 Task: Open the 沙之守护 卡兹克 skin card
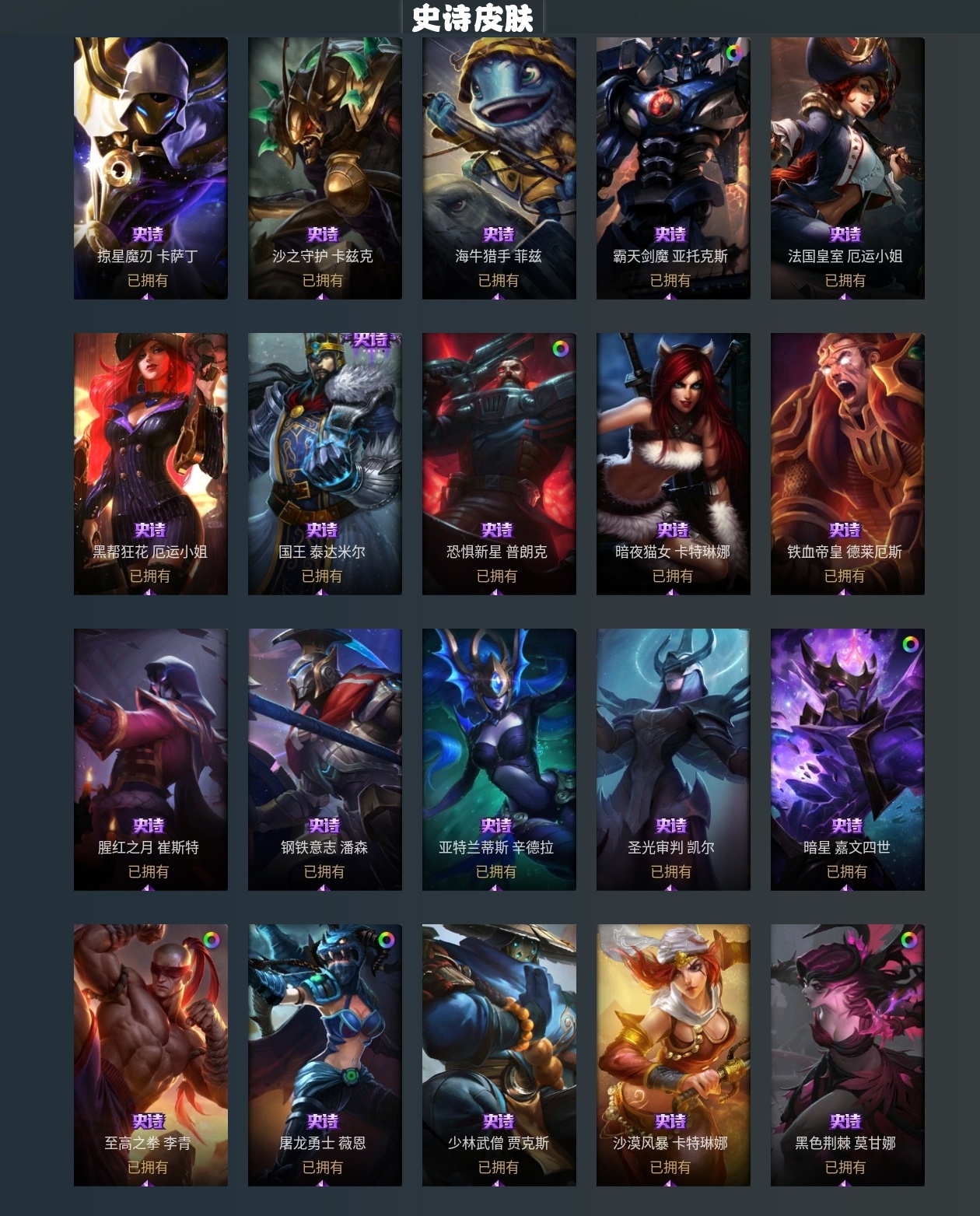click(325, 168)
